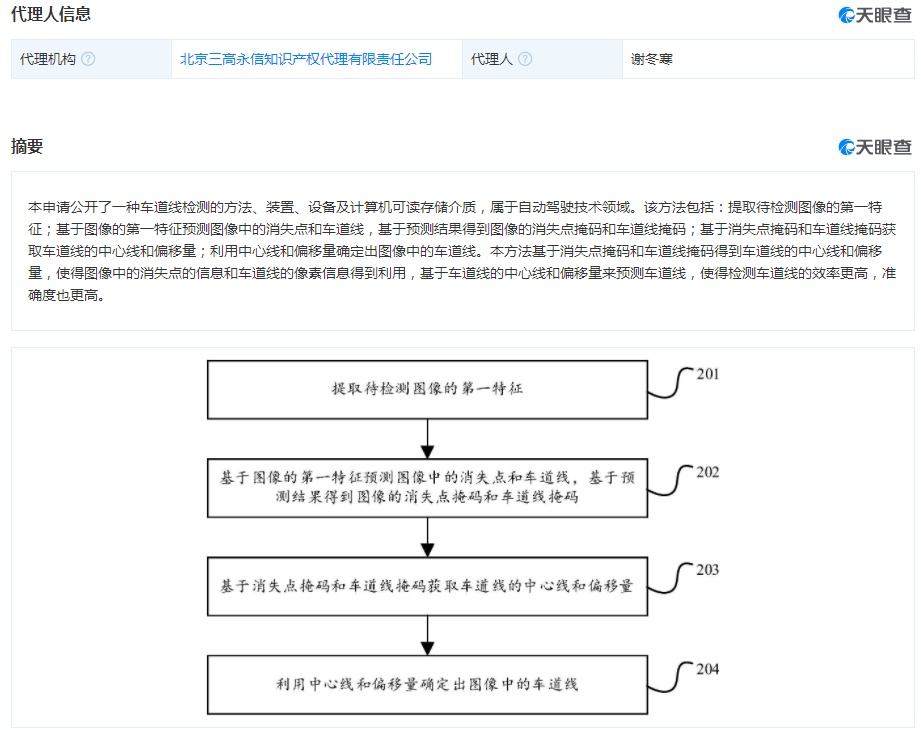
Task: Click step number 203 label
Action: point(707,570)
